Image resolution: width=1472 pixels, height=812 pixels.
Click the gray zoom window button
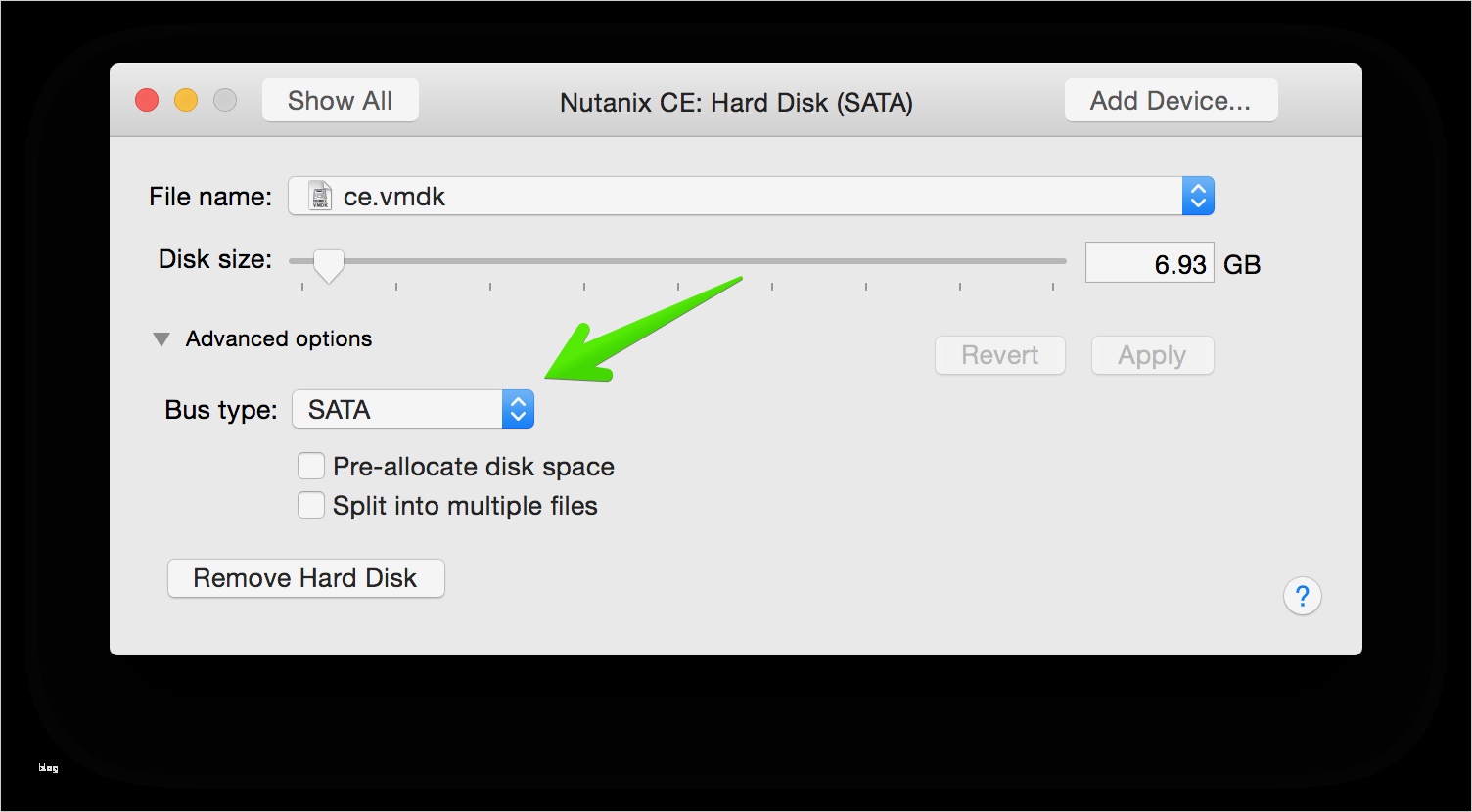point(225,100)
